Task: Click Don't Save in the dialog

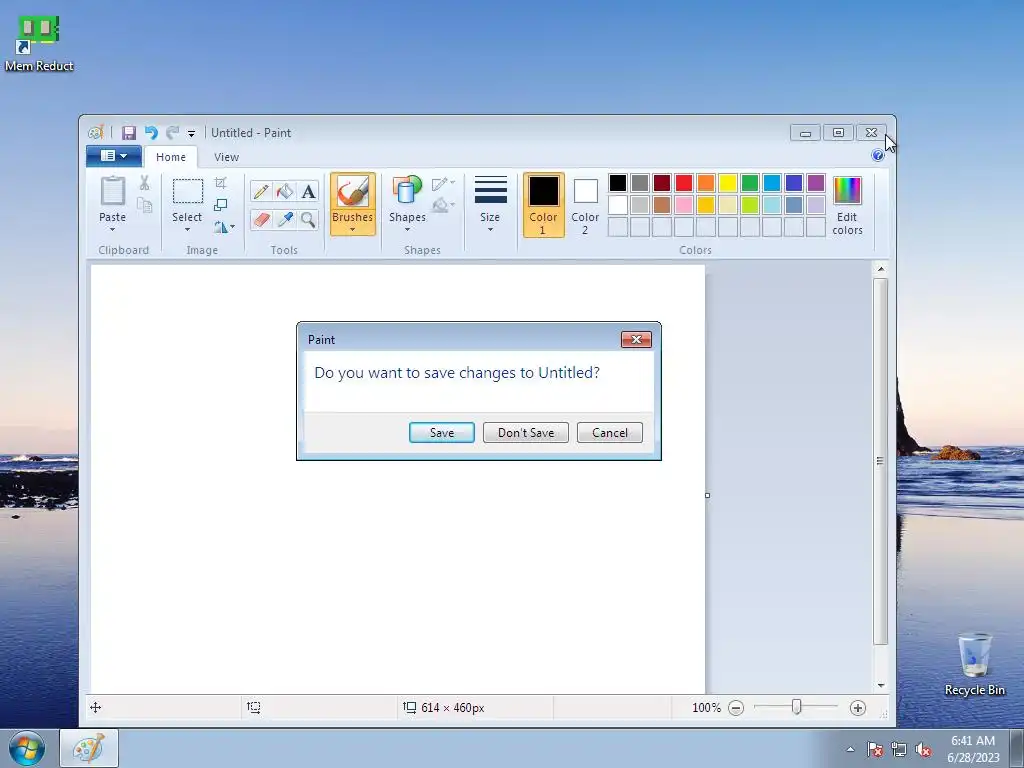Action: click(526, 432)
